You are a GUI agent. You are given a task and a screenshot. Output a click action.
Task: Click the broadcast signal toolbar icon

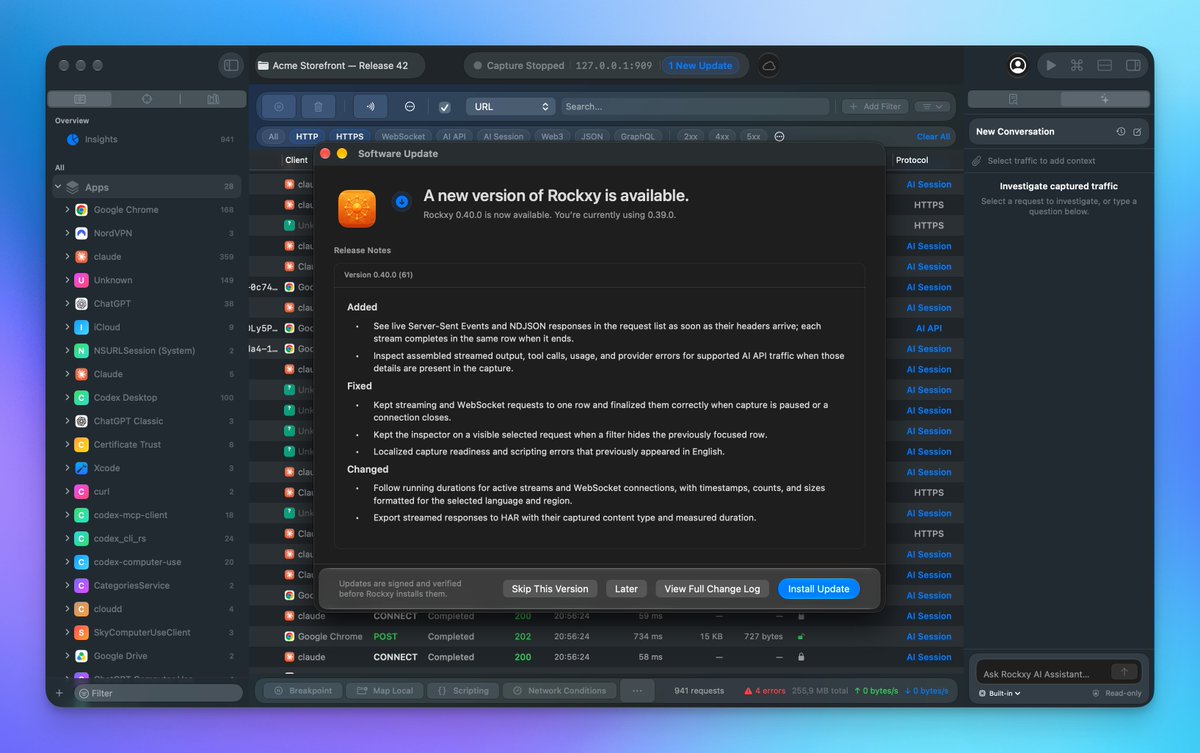pos(371,106)
